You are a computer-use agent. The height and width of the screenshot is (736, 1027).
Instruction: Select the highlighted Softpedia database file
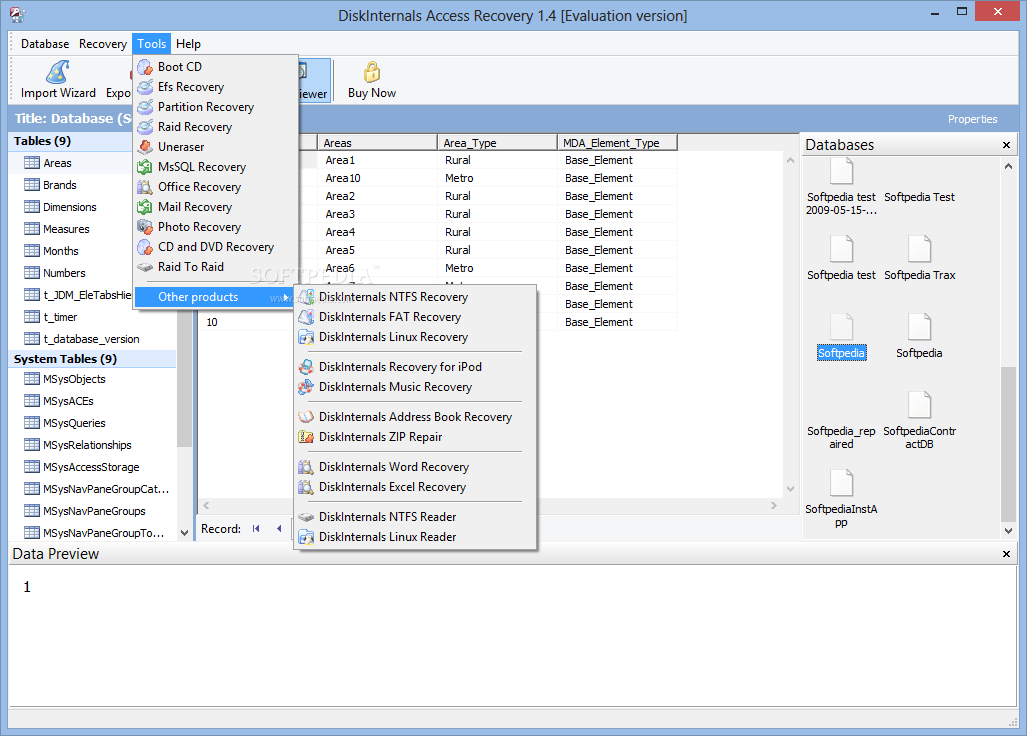pos(841,337)
